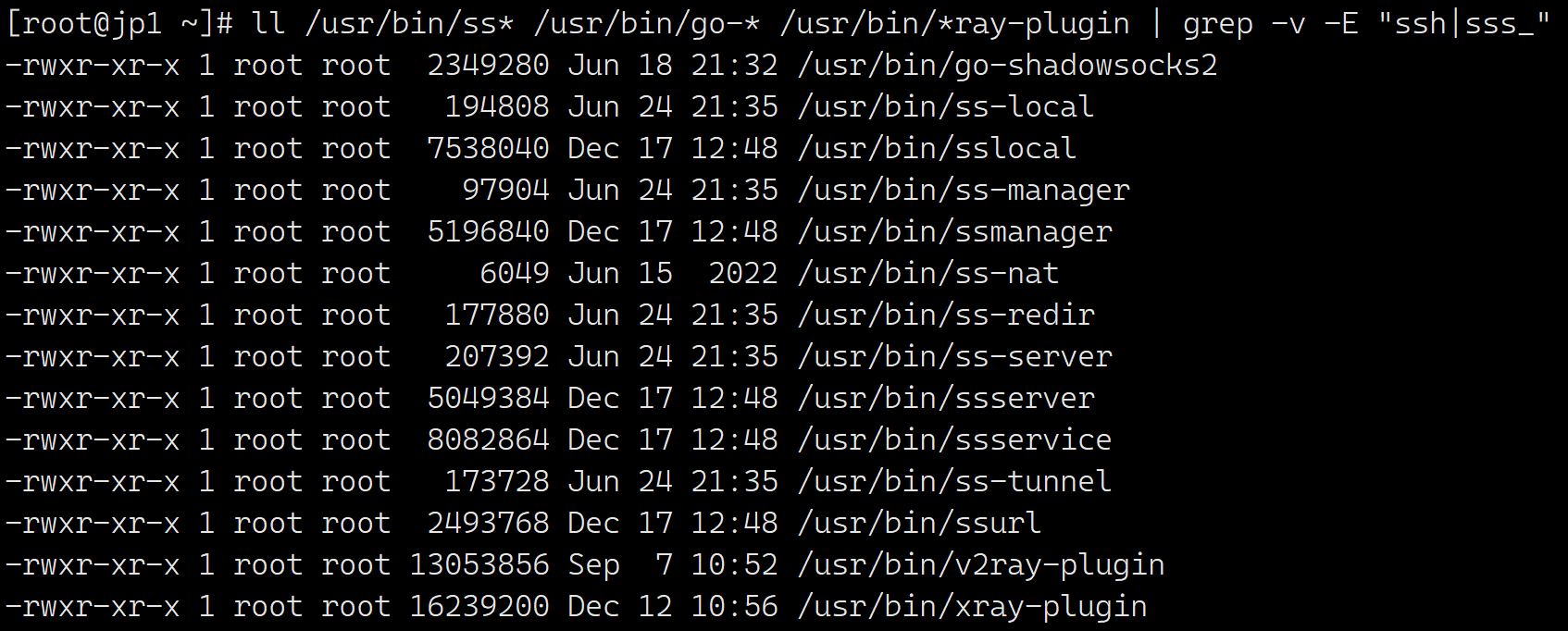Viewport: 1568px width, 631px height.
Task: Click the /usr/bin/ss-server file path
Action: [954, 357]
